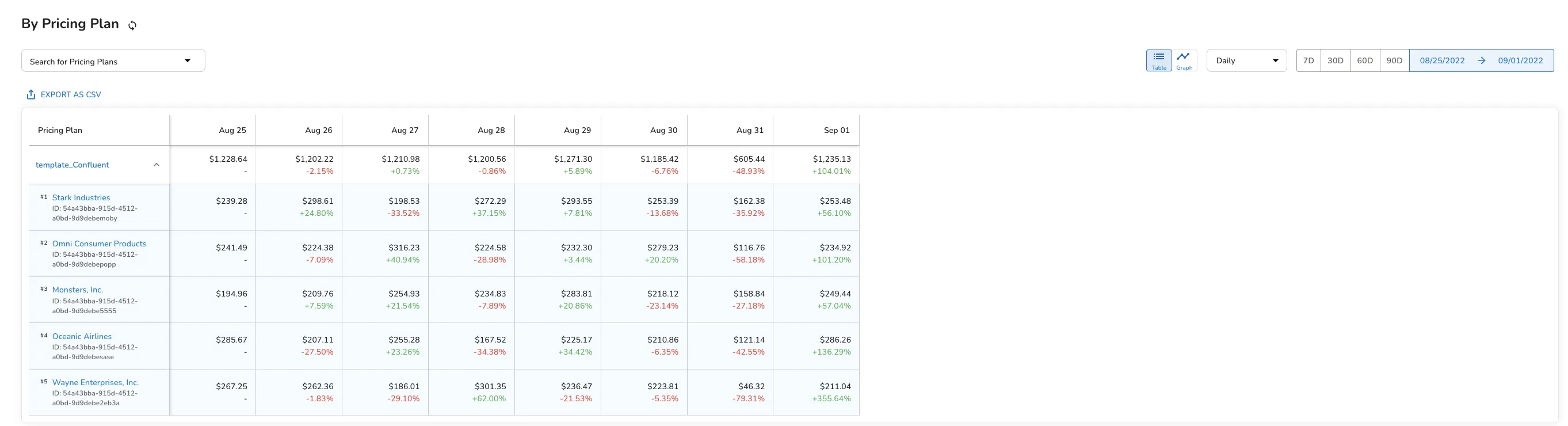This screenshot has height=426, width=1568.
Task: Click Stark Industries' ID text
Action: click(x=95, y=213)
